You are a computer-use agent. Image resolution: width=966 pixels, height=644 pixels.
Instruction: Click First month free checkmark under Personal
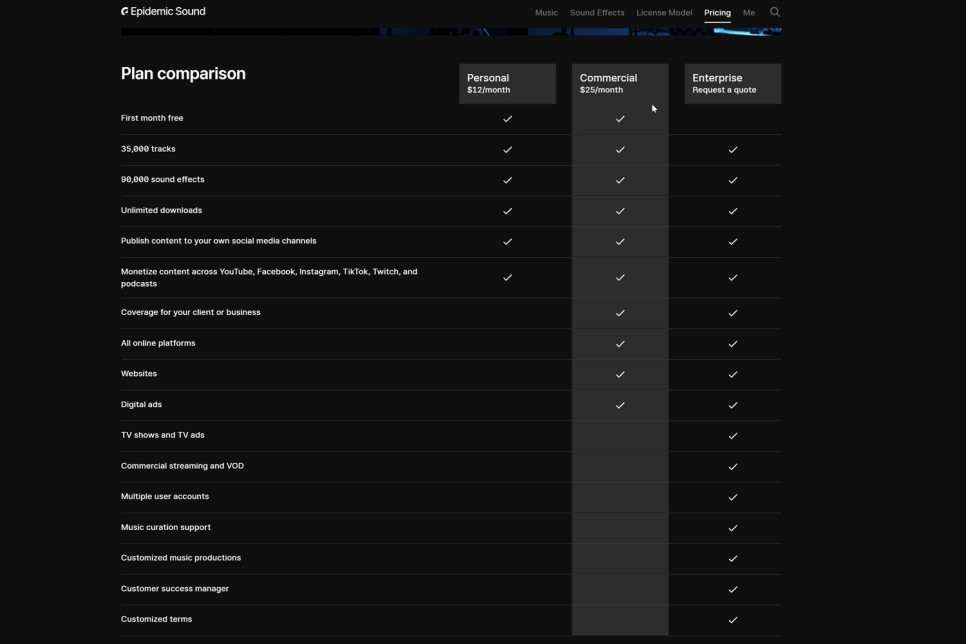[507, 118]
